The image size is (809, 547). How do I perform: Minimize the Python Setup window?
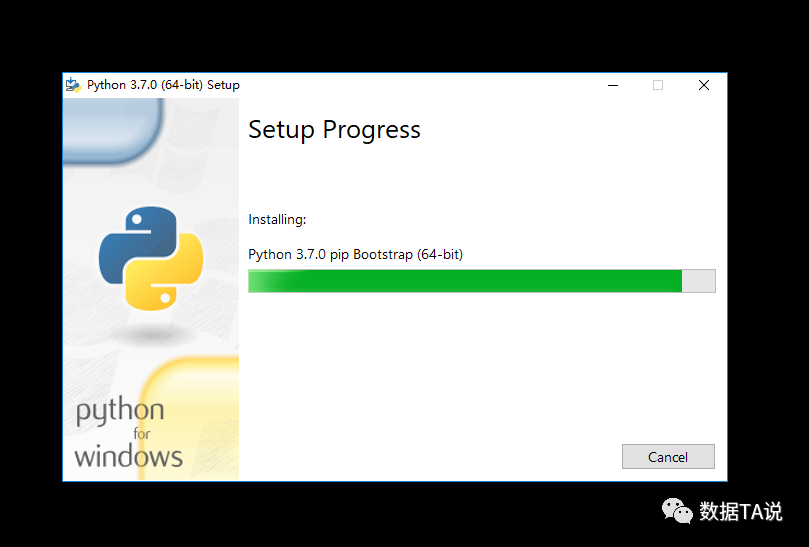(x=613, y=85)
